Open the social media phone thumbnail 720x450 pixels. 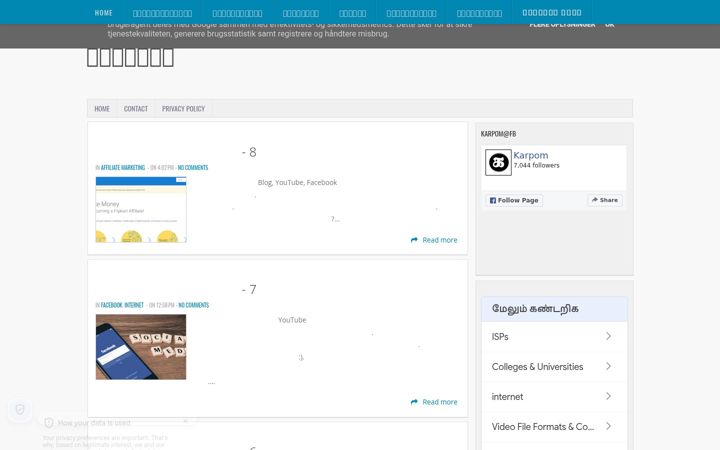(141, 347)
